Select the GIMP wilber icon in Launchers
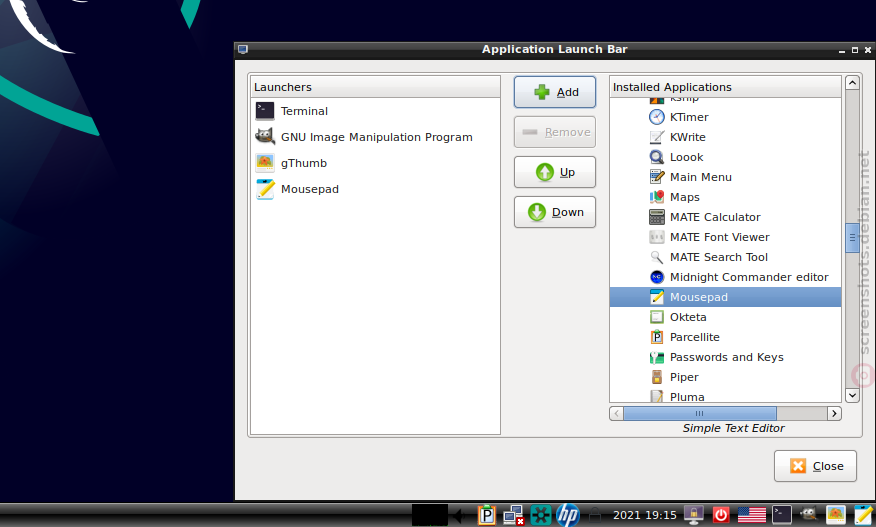Screen dimensions: 876x527 [265, 136]
